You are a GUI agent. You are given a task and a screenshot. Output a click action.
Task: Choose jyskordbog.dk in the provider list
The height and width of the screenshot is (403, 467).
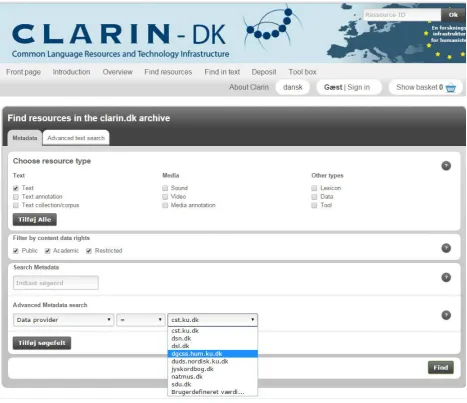point(213,369)
